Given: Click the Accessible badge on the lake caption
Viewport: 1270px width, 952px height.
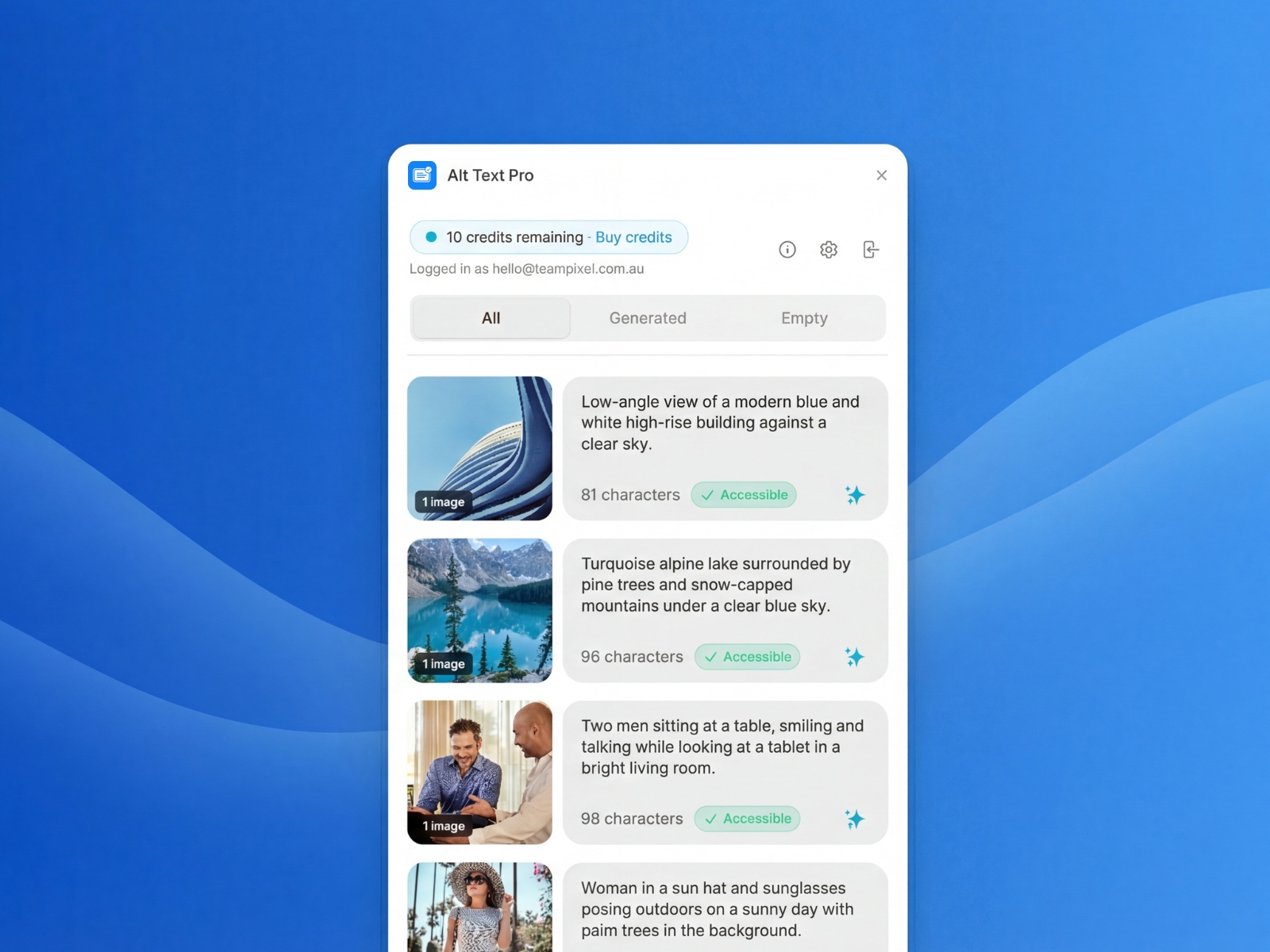Looking at the screenshot, I should point(747,656).
